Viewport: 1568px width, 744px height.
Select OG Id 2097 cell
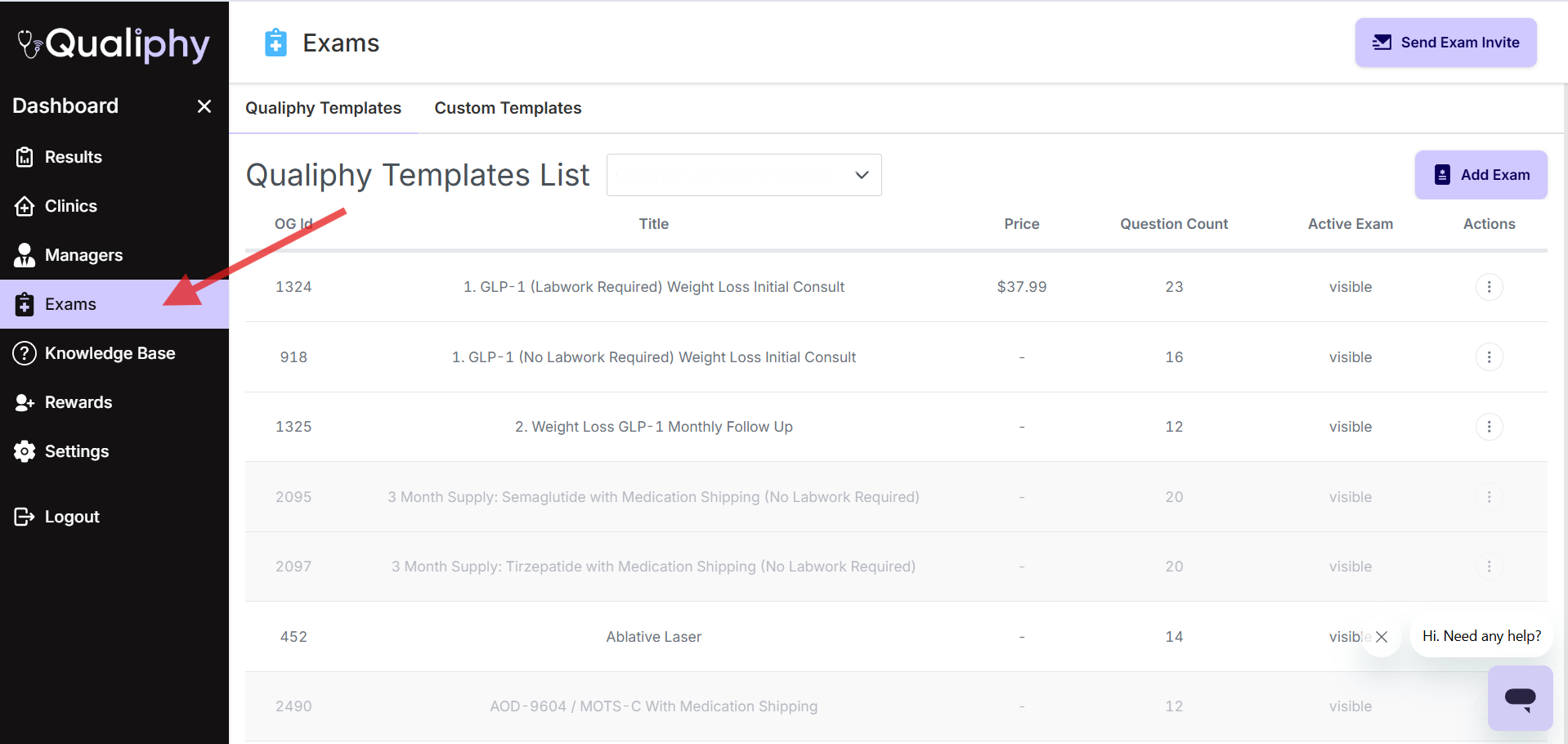(x=293, y=567)
